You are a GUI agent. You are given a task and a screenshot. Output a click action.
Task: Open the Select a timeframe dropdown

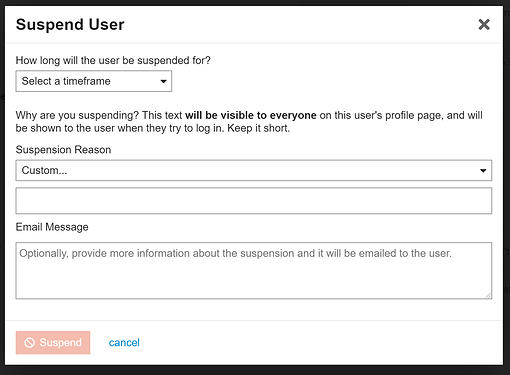pyautogui.click(x=94, y=81)
